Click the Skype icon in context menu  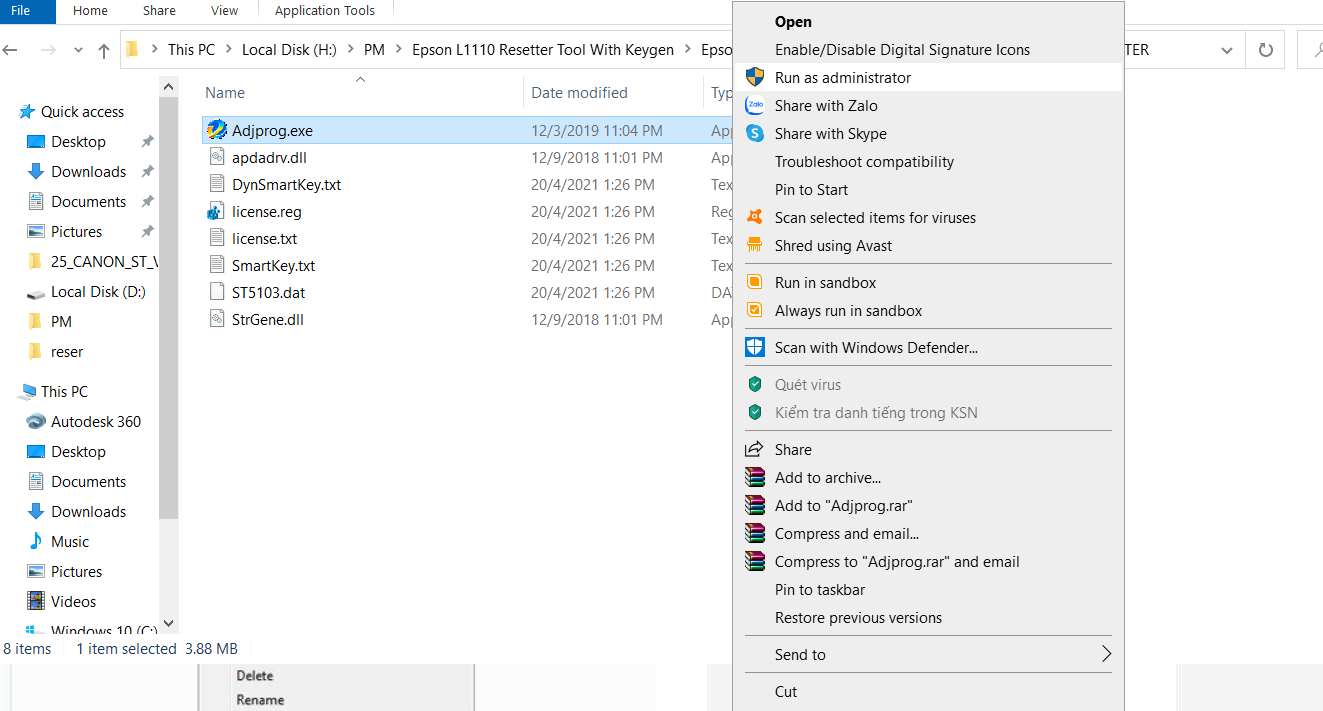pyautogui.click(x=755, y=134)
